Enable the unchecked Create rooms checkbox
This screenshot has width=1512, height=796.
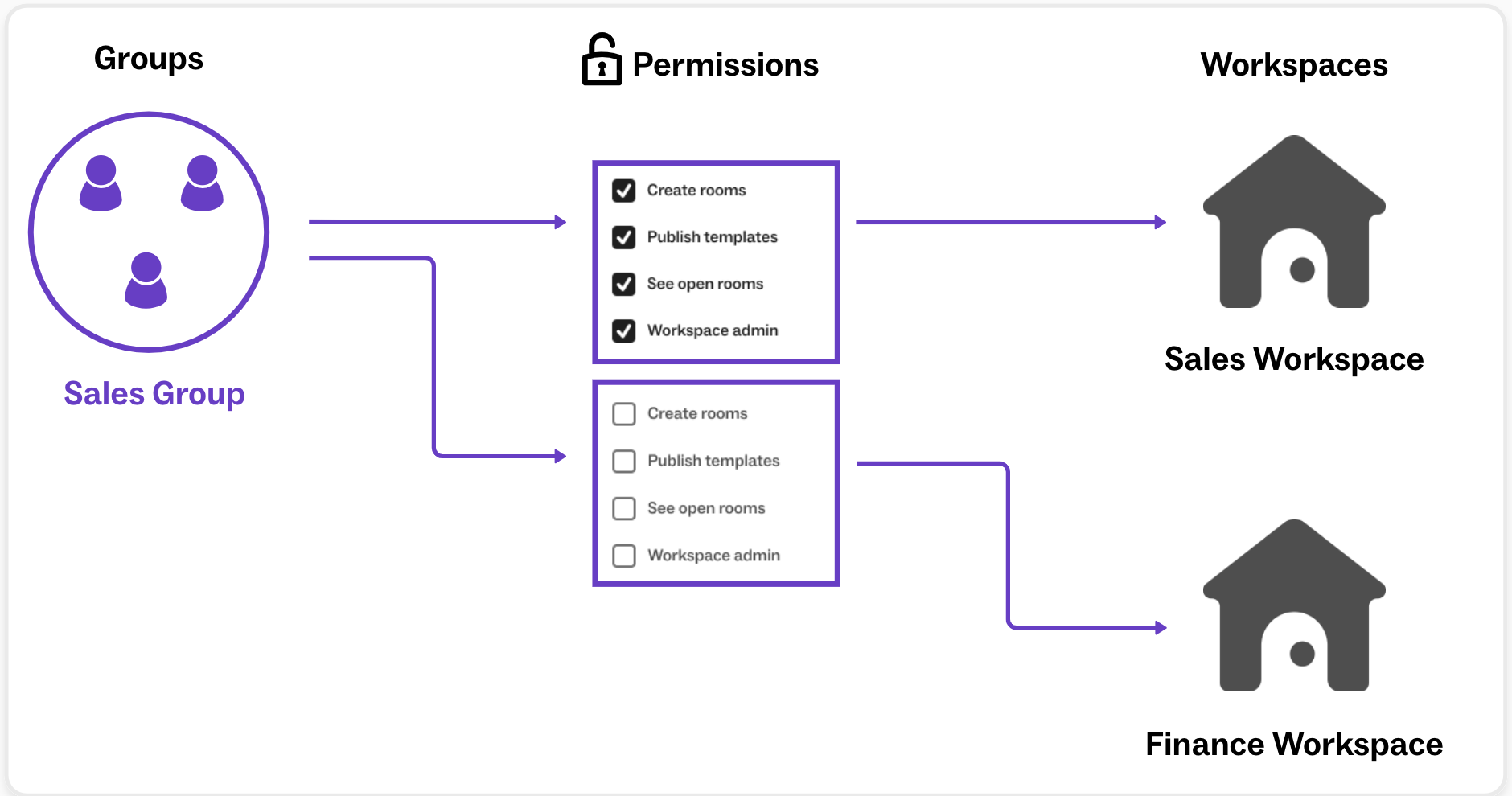(x=624, y=414)
